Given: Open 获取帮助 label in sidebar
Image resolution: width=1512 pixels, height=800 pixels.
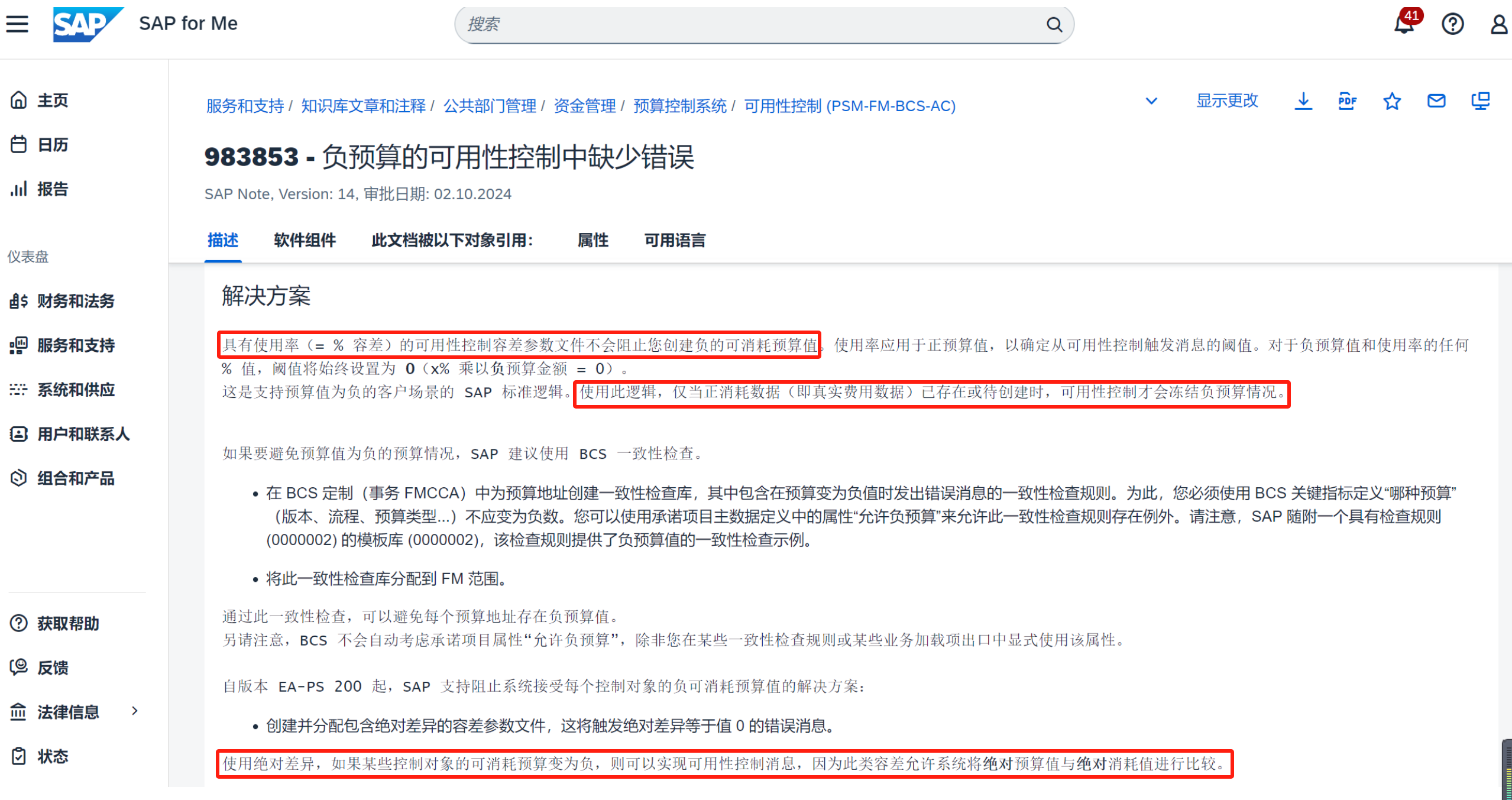Looking at the screenshot, I should pos(68,623).
